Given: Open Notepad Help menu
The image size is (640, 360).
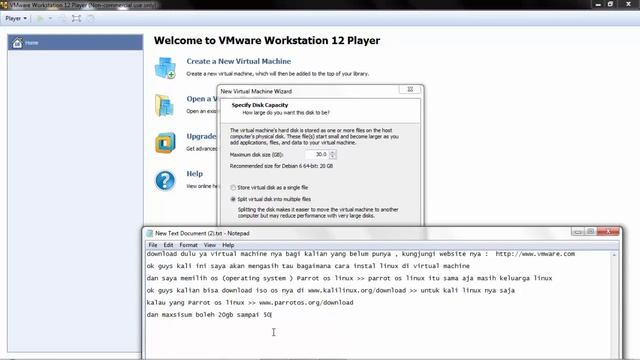Looking at the screenshot, I should pos(228,245).
